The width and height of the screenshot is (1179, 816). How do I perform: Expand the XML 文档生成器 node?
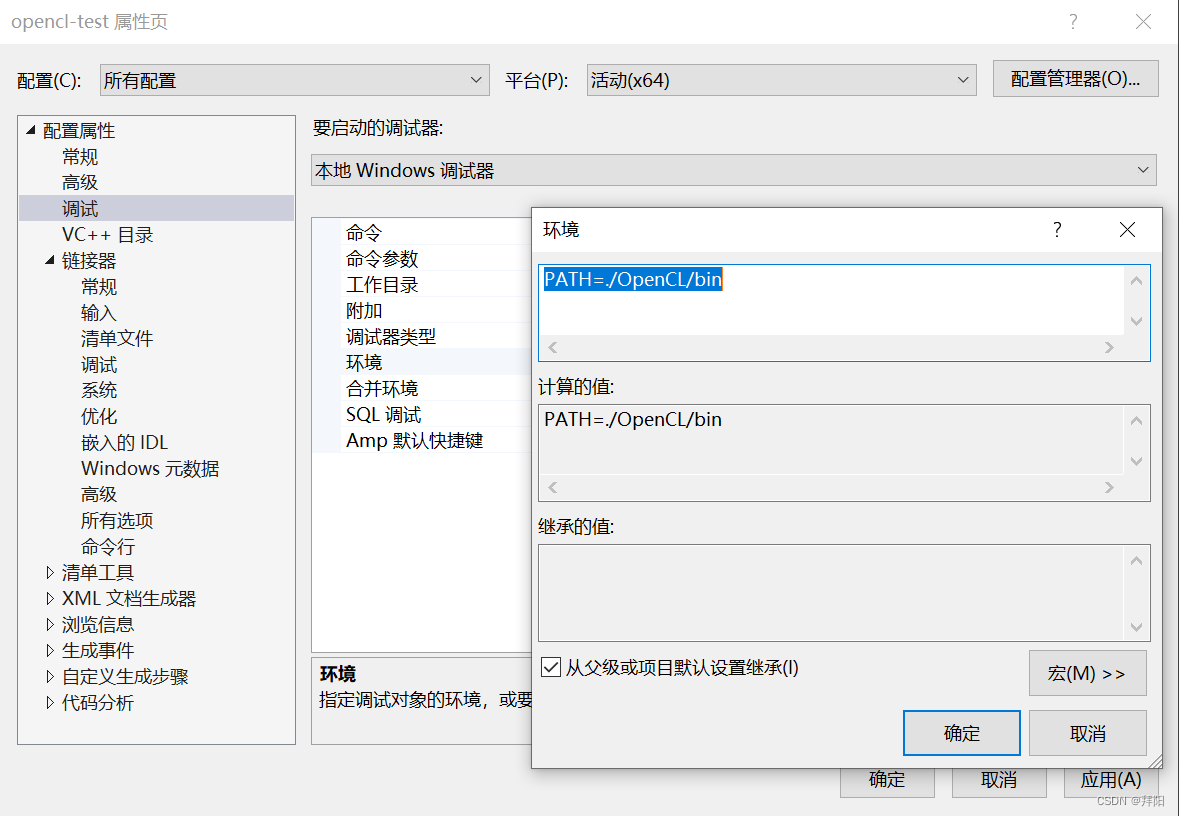51,598
